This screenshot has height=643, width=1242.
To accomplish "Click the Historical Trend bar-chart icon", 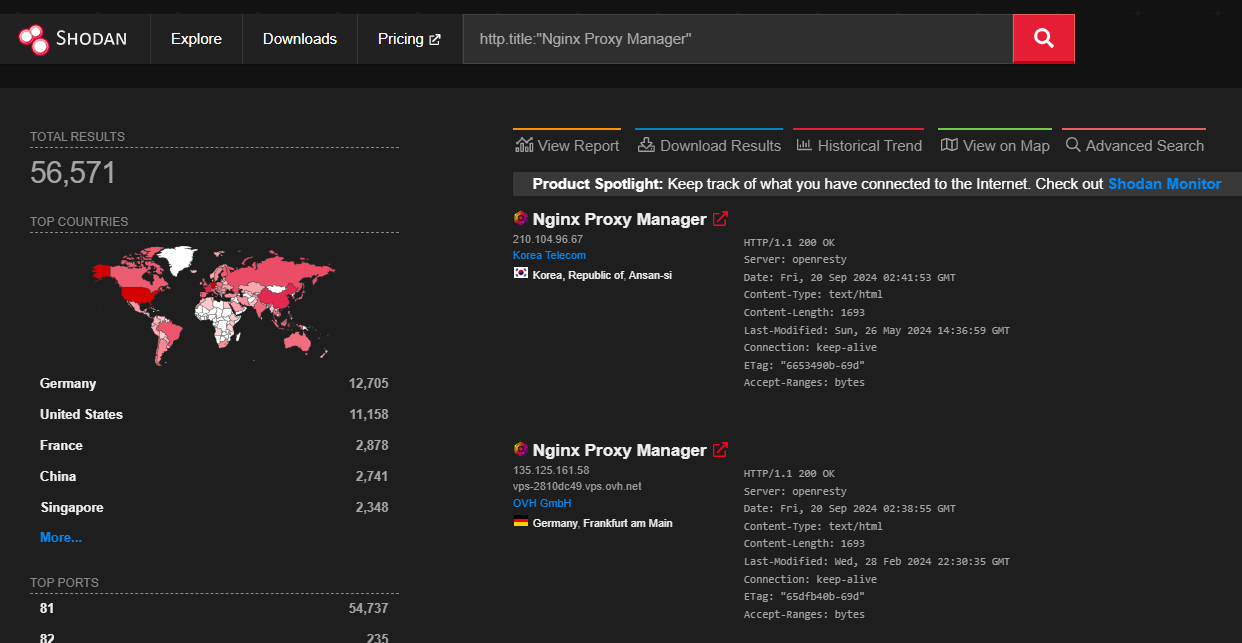I will point(804,145).
